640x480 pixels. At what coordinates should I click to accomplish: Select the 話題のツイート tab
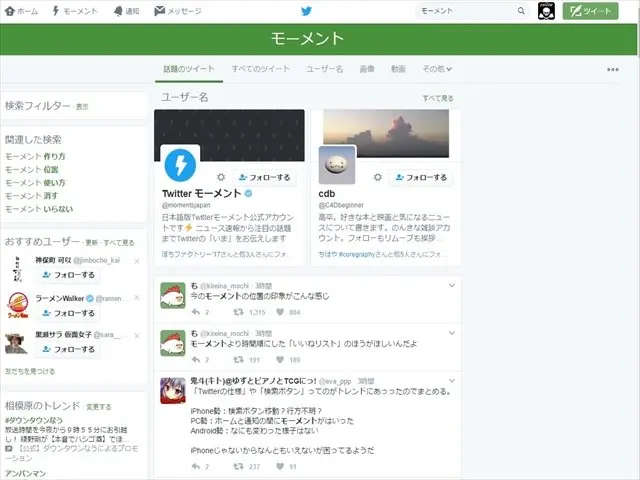[x=189, y=69]
